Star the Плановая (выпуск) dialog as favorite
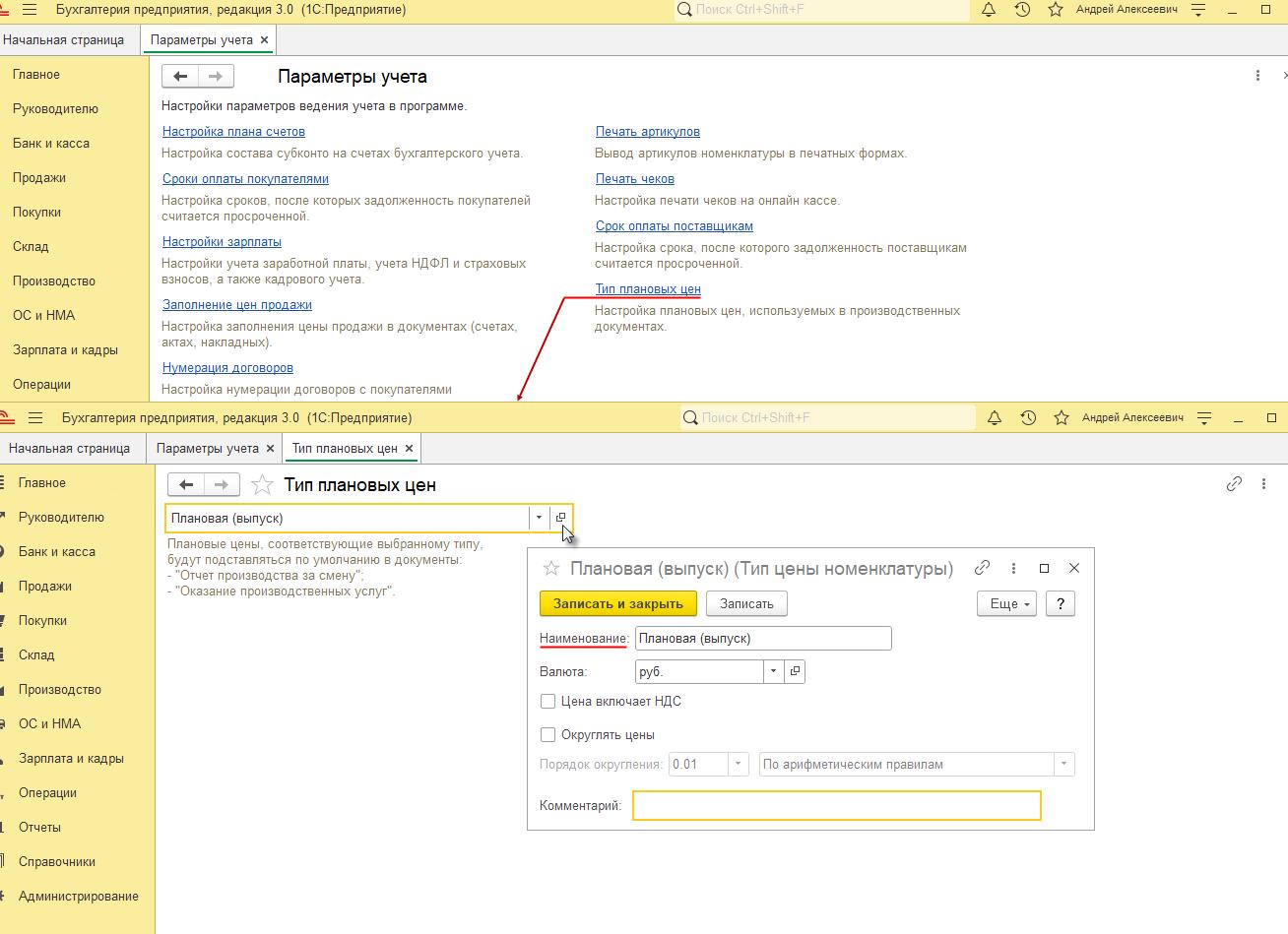Screen dimensions: 1288x934 point(551,568)
